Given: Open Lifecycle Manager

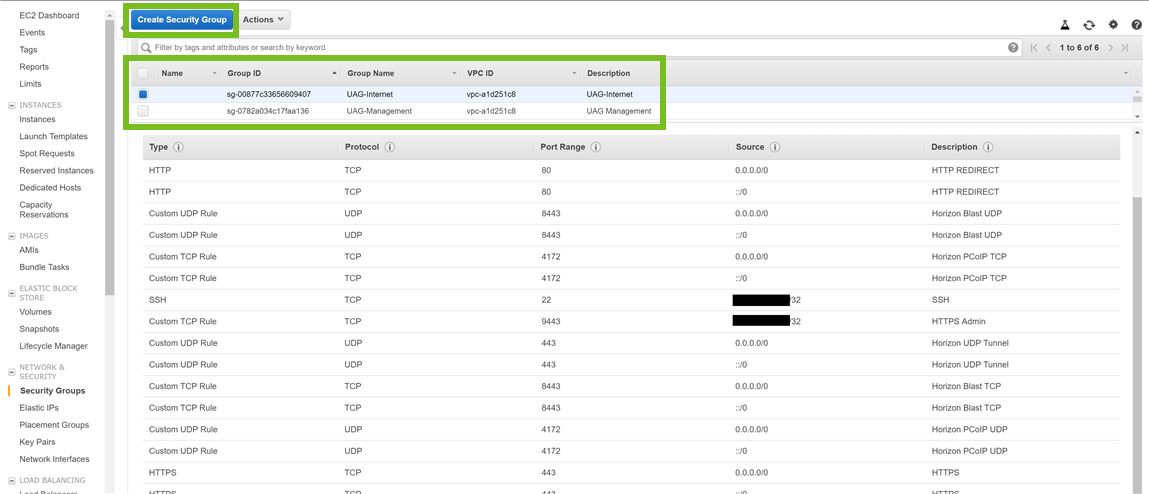Looking at the screenshot, I should pos(53,346).
